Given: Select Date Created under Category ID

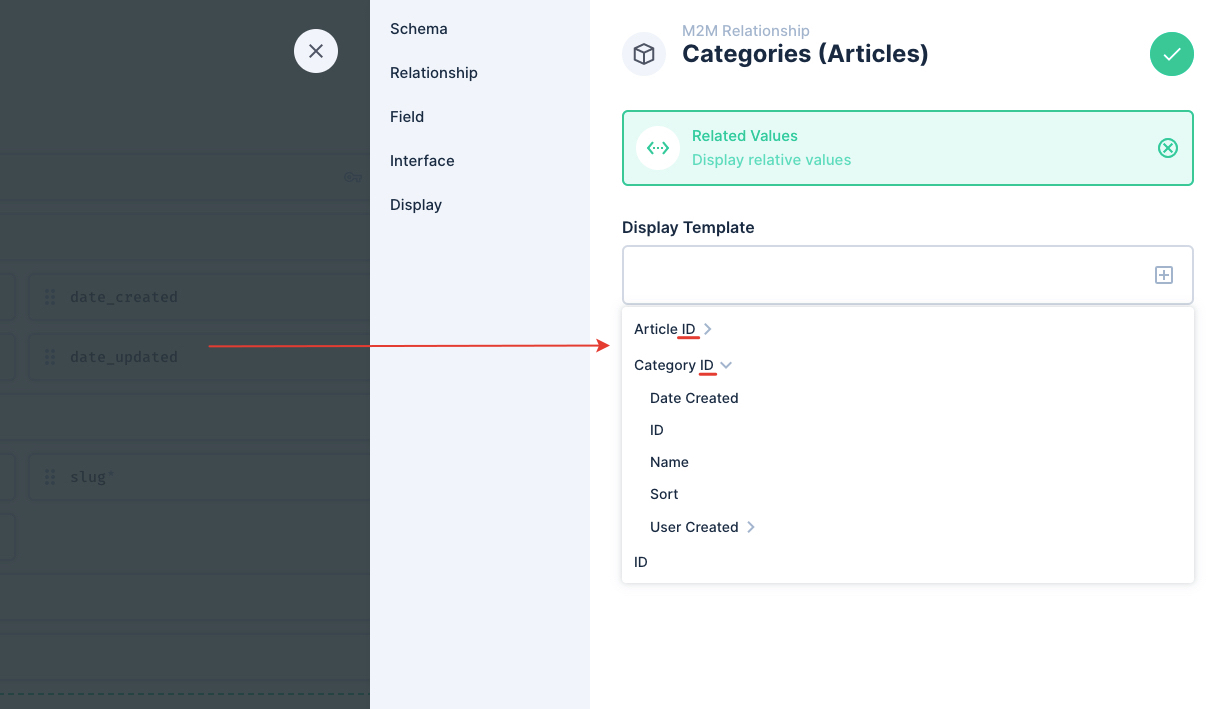Looking at the screenshot, I should point(694,398).
